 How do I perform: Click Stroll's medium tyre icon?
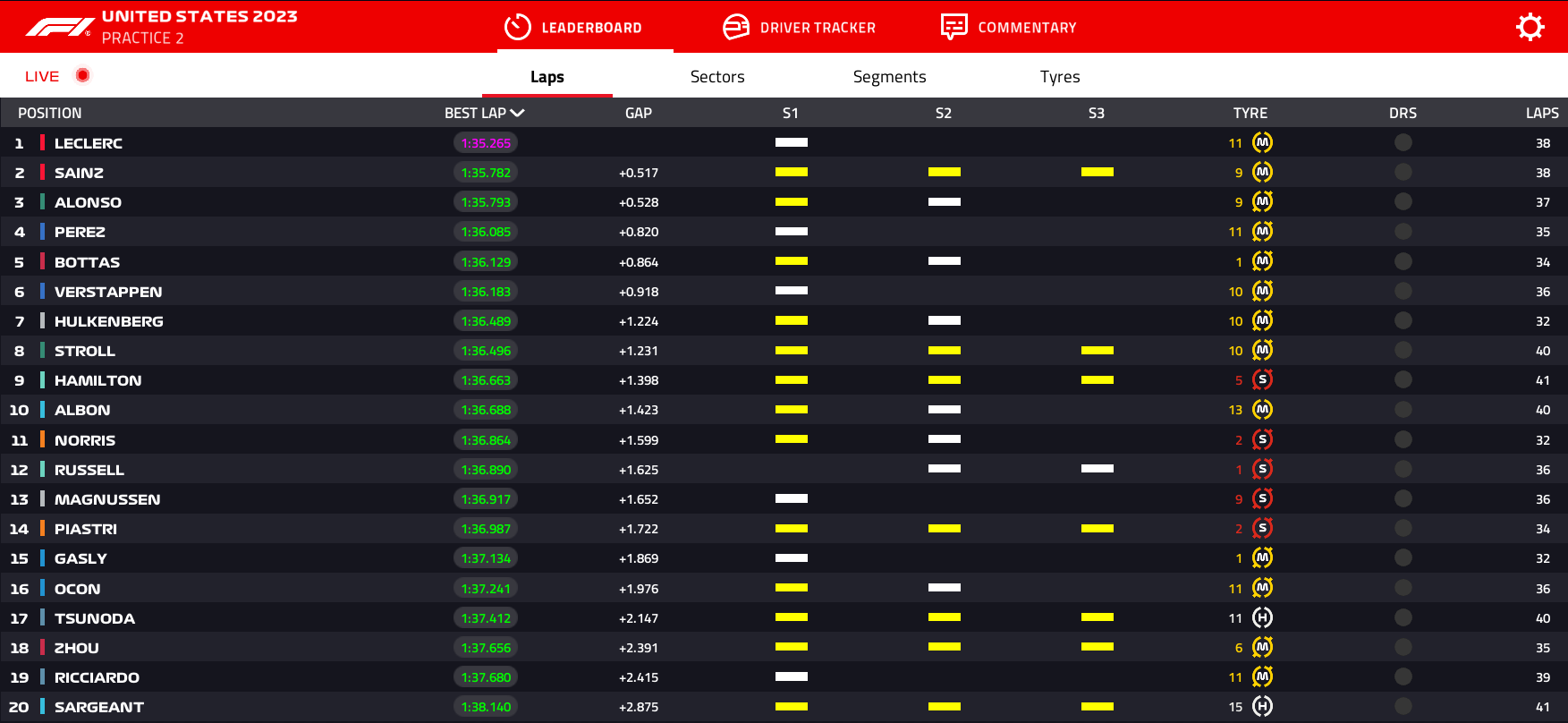(x=1262, y=350)
